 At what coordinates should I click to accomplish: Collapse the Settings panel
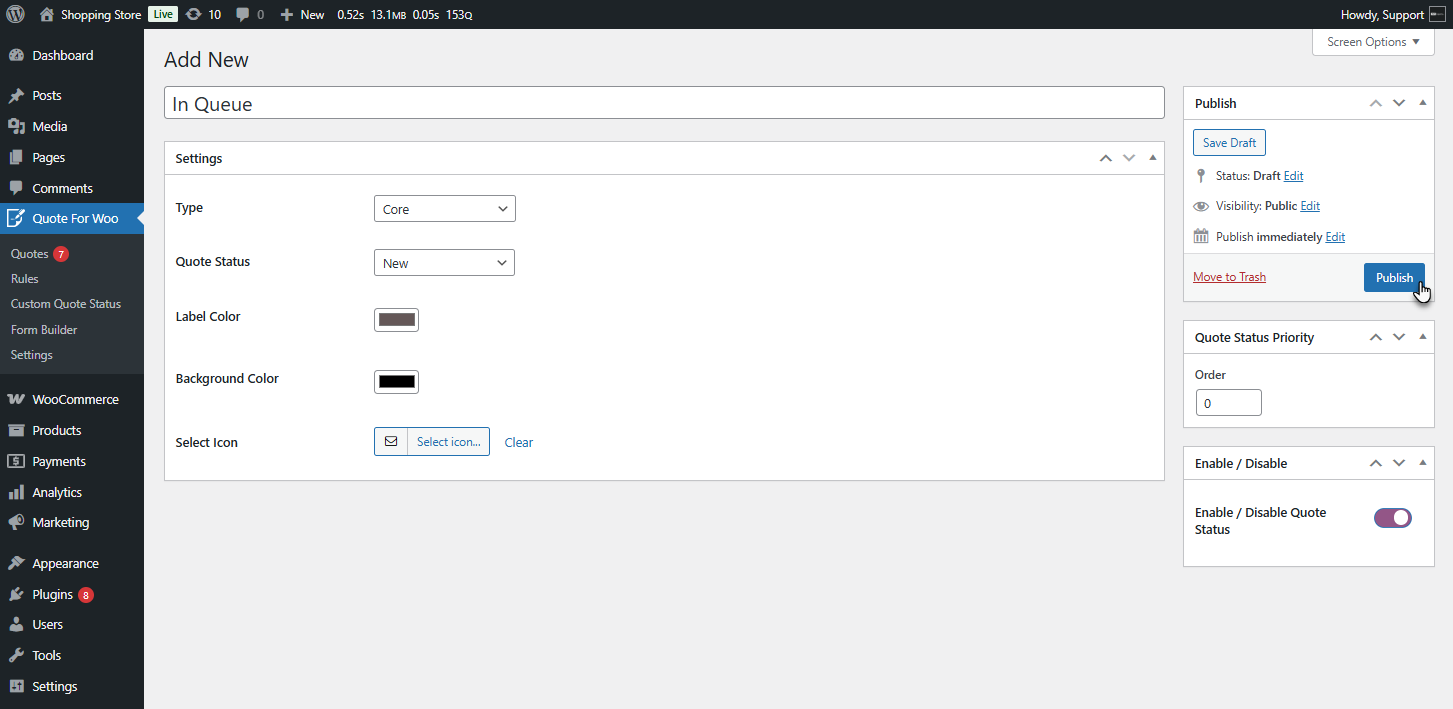1152,157
